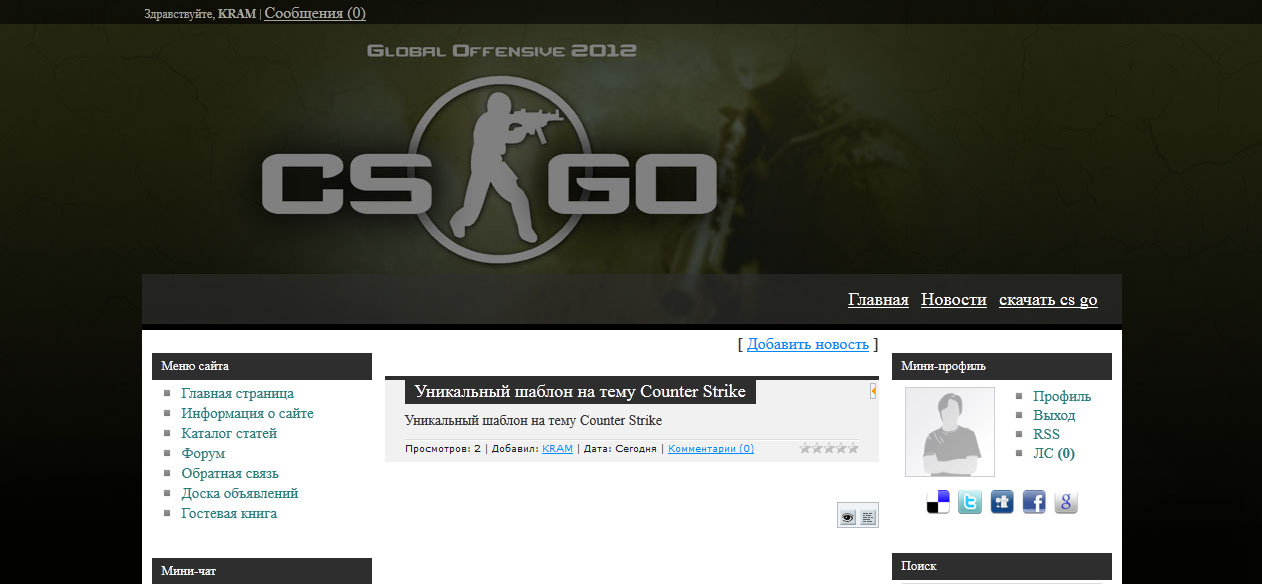This screenshot has height=584, width=1262.
Task: Click the Мини-чат block header
Action: (x=262, y=571)
